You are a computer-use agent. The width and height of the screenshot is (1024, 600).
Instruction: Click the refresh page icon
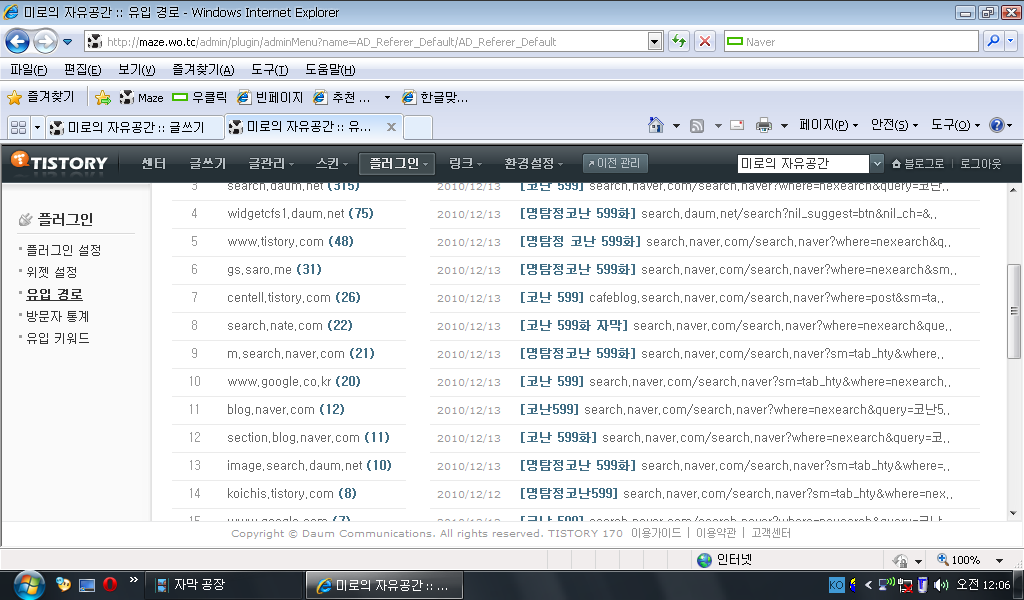point(679,42)
